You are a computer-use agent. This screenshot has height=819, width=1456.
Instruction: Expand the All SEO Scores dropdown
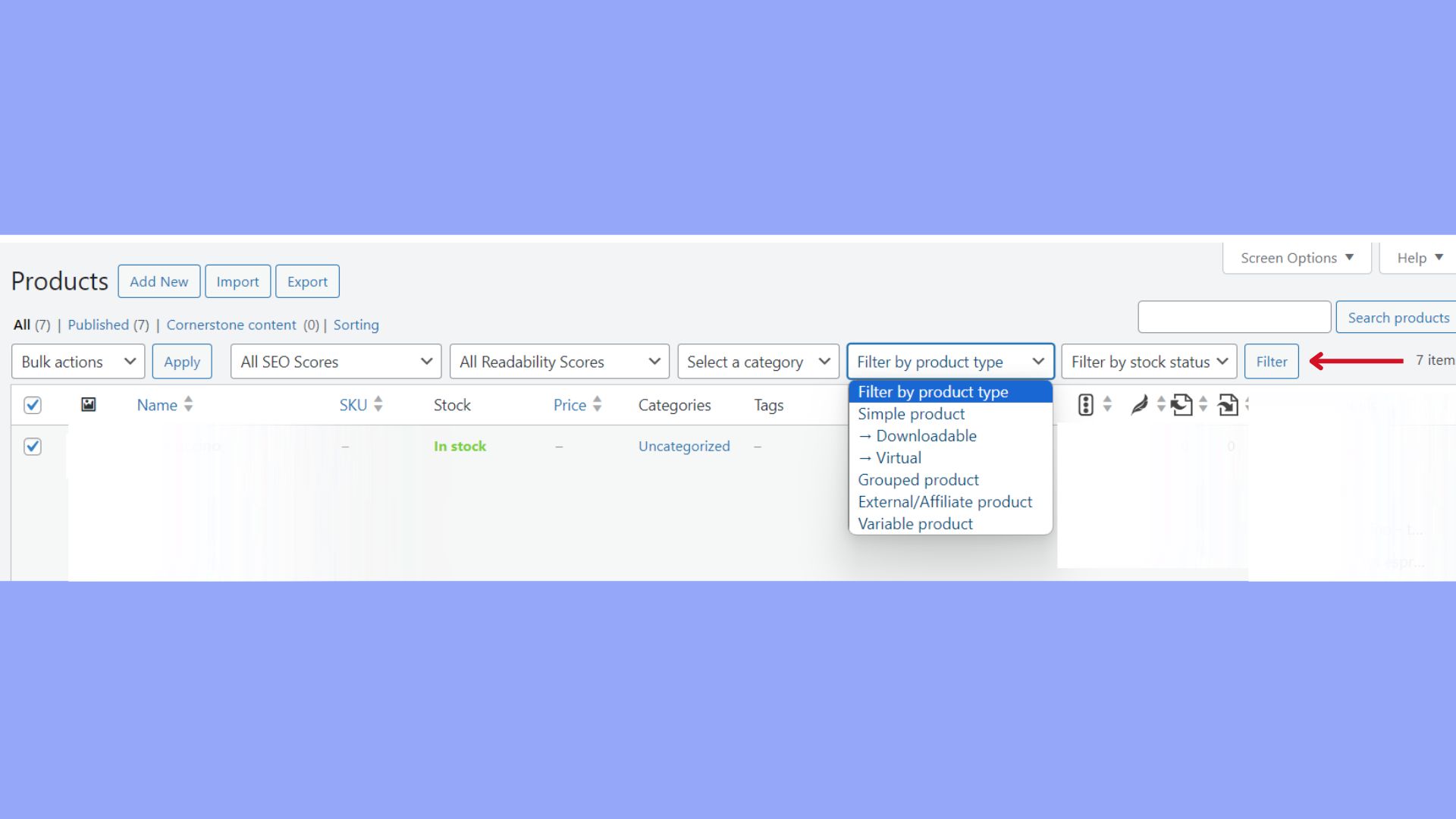click(335, 362)
